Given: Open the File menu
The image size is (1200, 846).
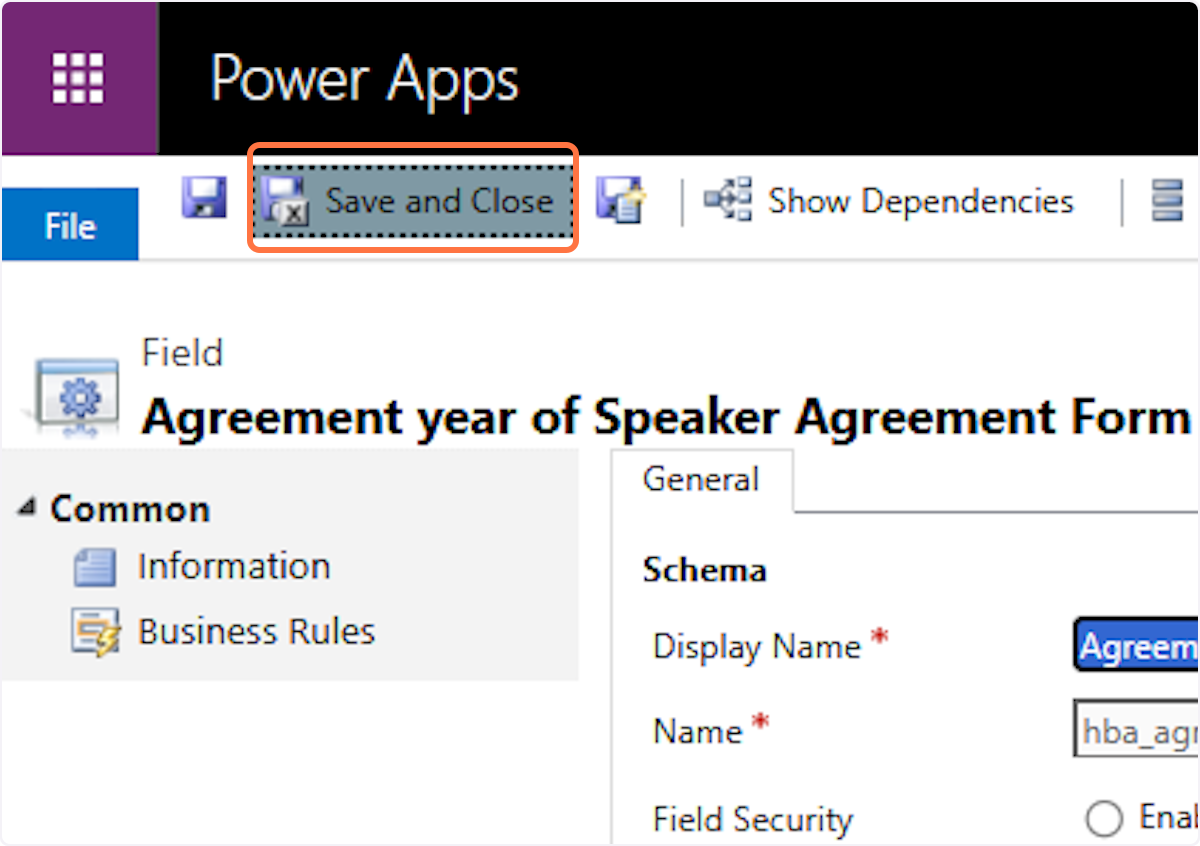Looking at the screenshot, I should (x=70, y=226).
